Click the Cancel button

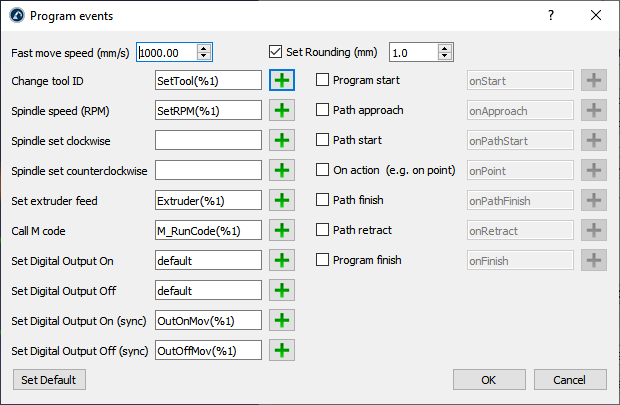[570, 380]
